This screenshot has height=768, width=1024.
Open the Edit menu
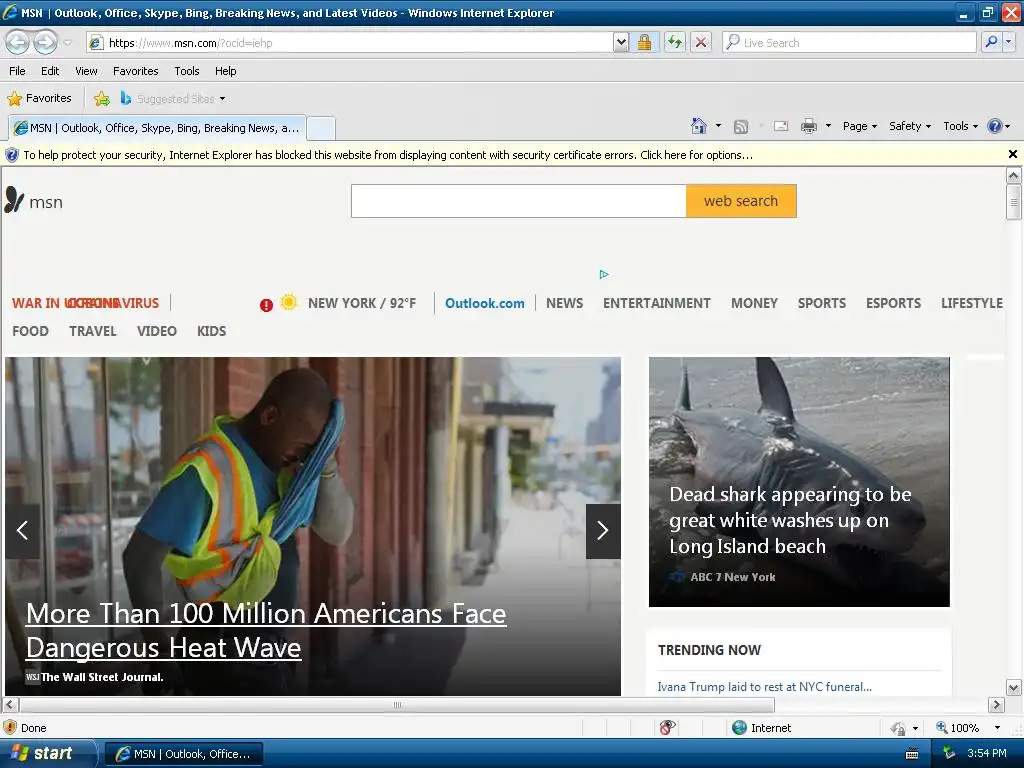point(50,71)
